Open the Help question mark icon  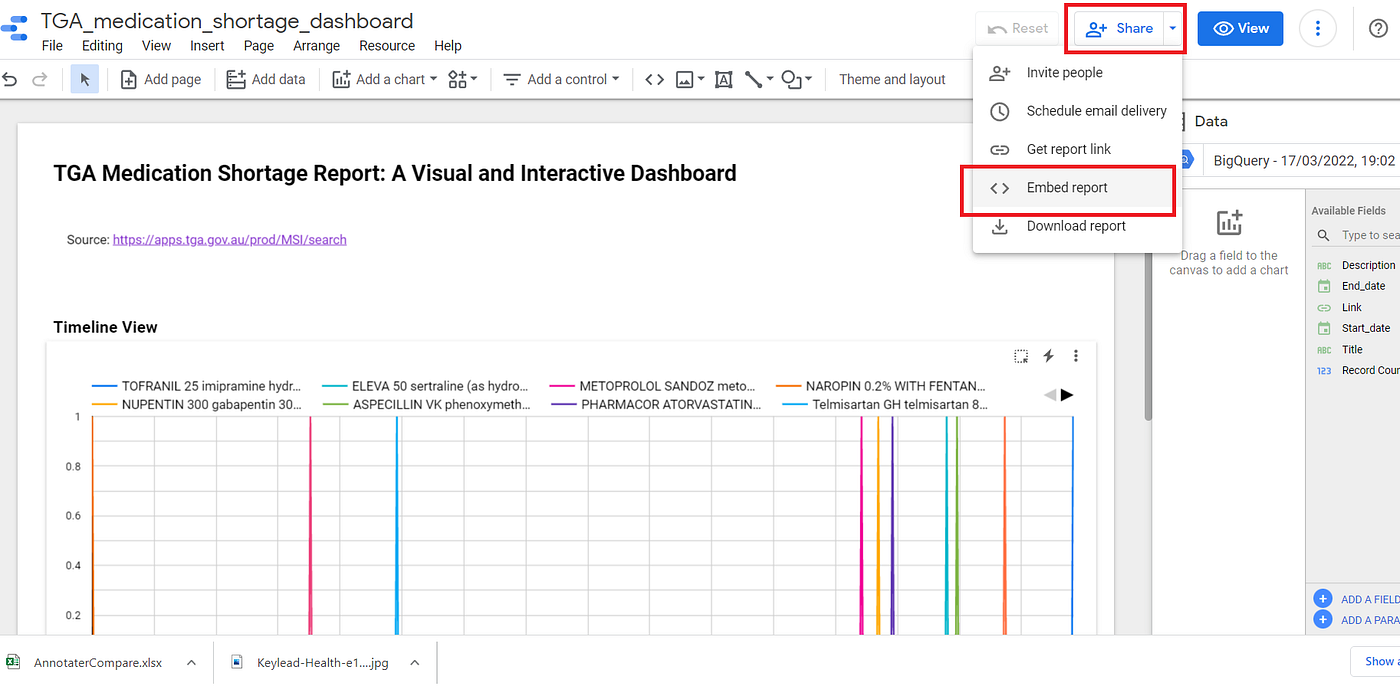pyautogui.click(x=1378, y=28)
